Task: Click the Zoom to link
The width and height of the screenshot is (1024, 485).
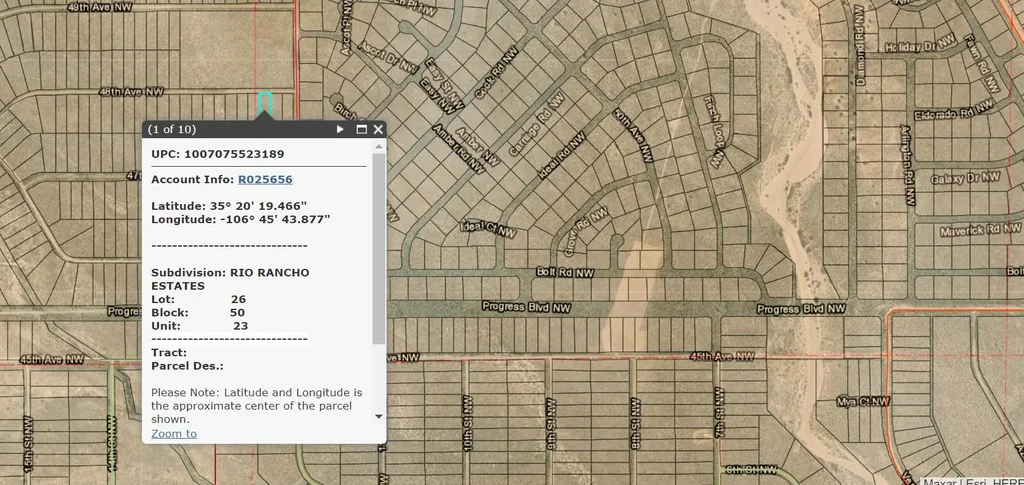Action: [174, 433]
